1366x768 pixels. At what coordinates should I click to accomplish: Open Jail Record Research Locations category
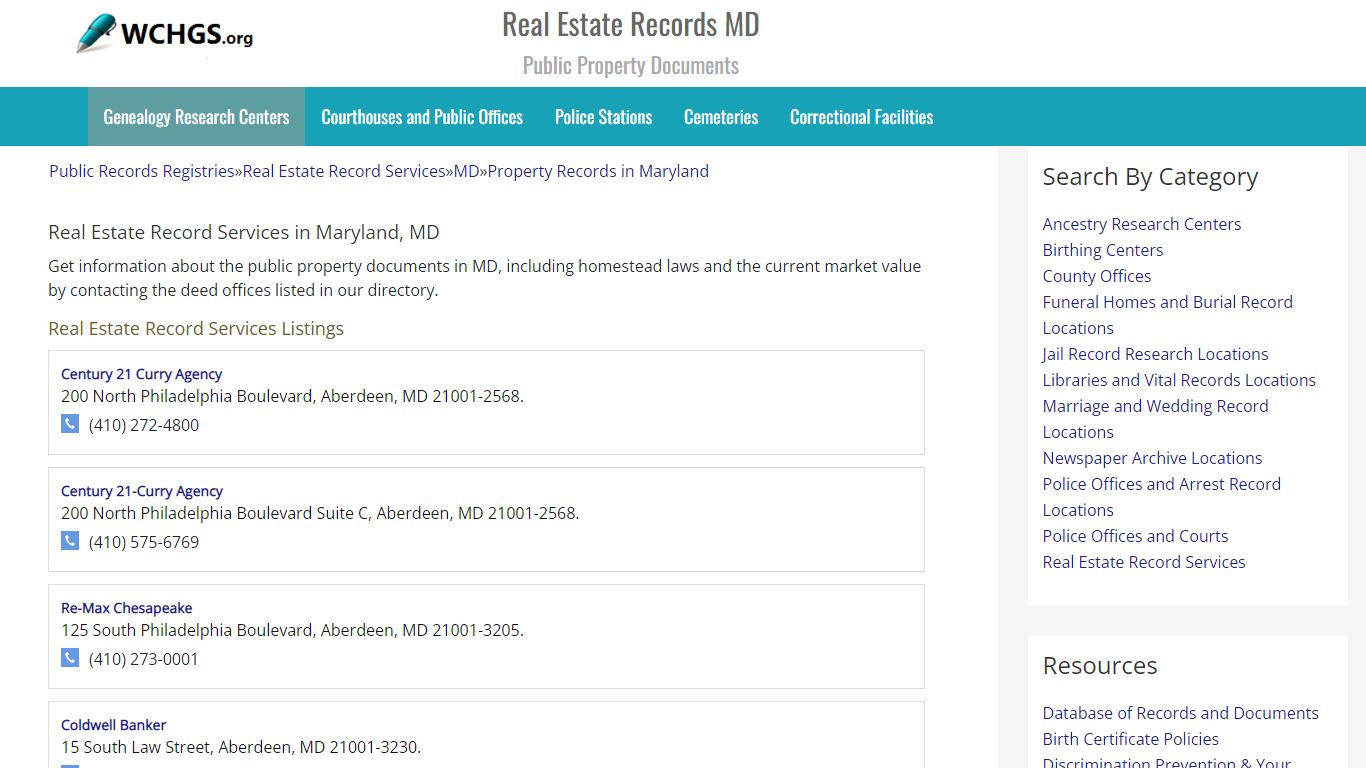click(x=1155, y=354)
